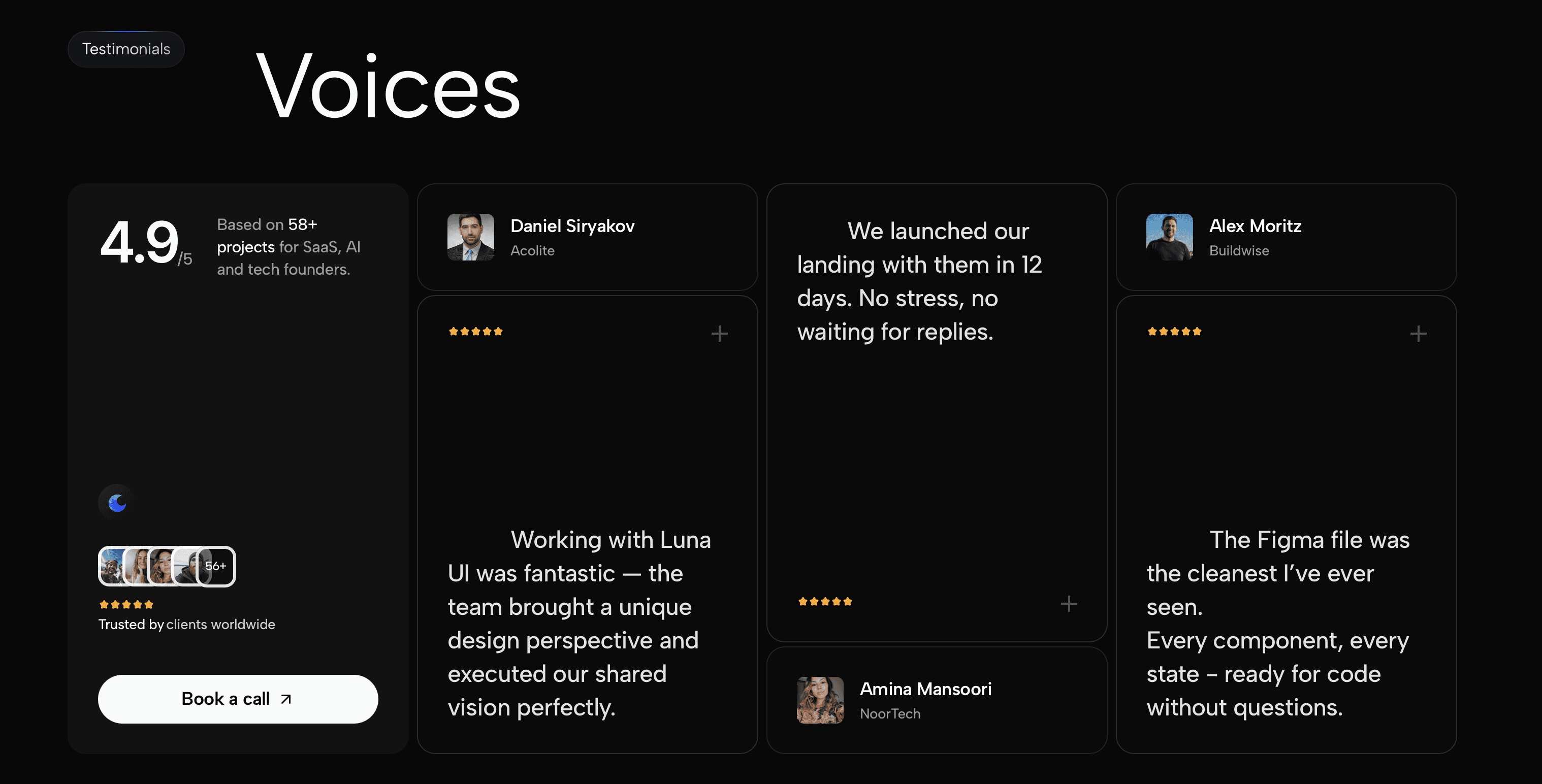The height and width of the screenshot is (784, 1542).
Task: Click the plus icon on Amina Mansoori's card
Action: (x=1069, y=603)
